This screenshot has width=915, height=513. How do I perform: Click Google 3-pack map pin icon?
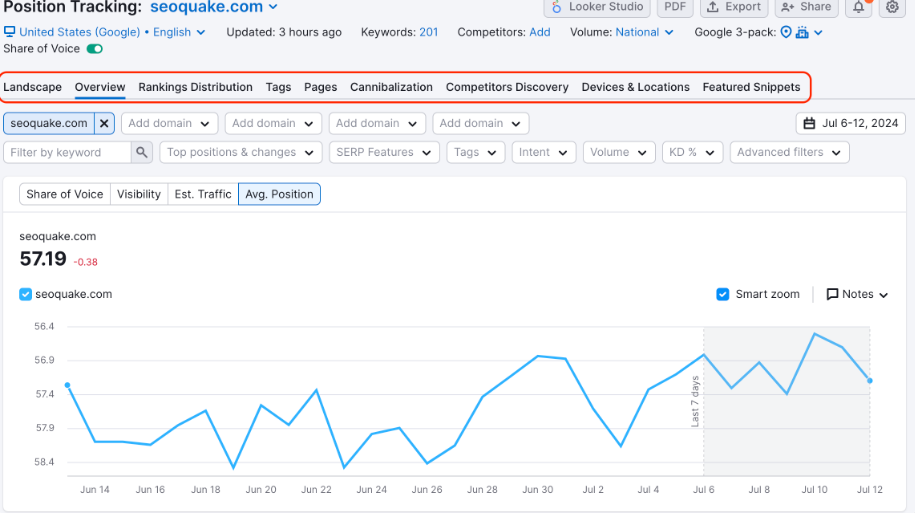point(786,32)
